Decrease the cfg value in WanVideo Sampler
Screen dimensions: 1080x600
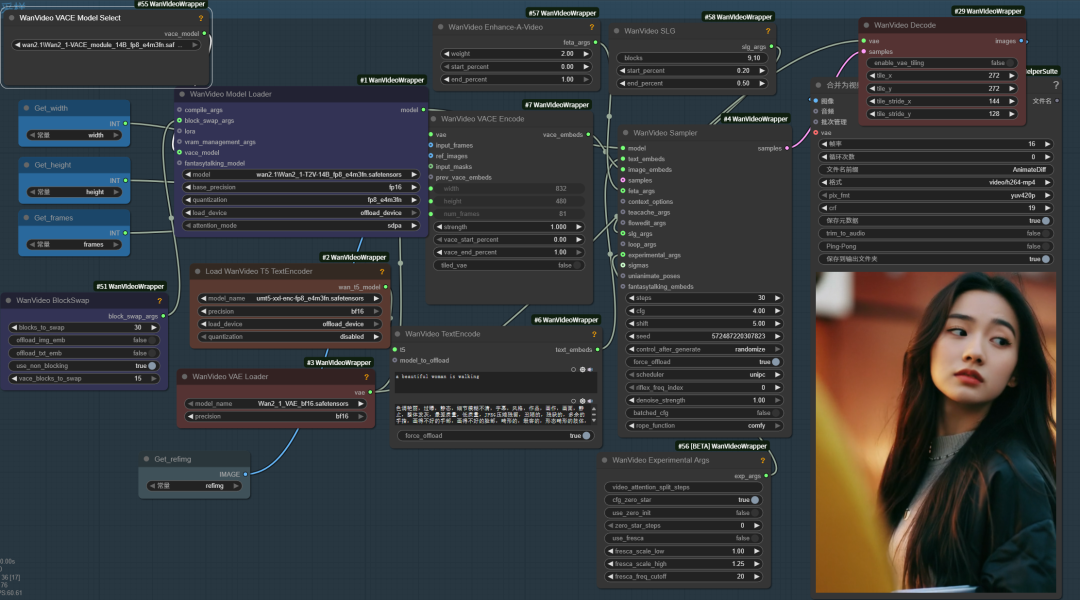pos(632,311)
